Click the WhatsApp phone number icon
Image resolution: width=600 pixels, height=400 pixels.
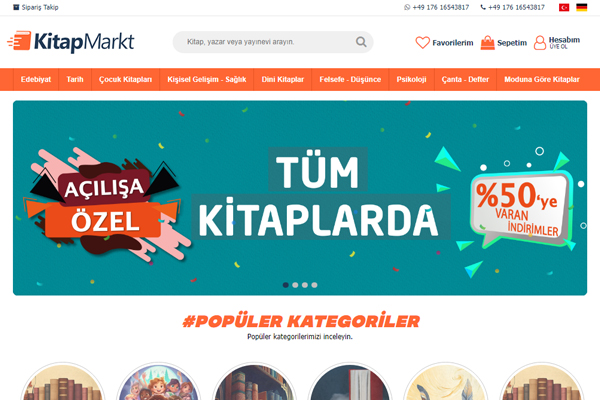tap(407, 7)
